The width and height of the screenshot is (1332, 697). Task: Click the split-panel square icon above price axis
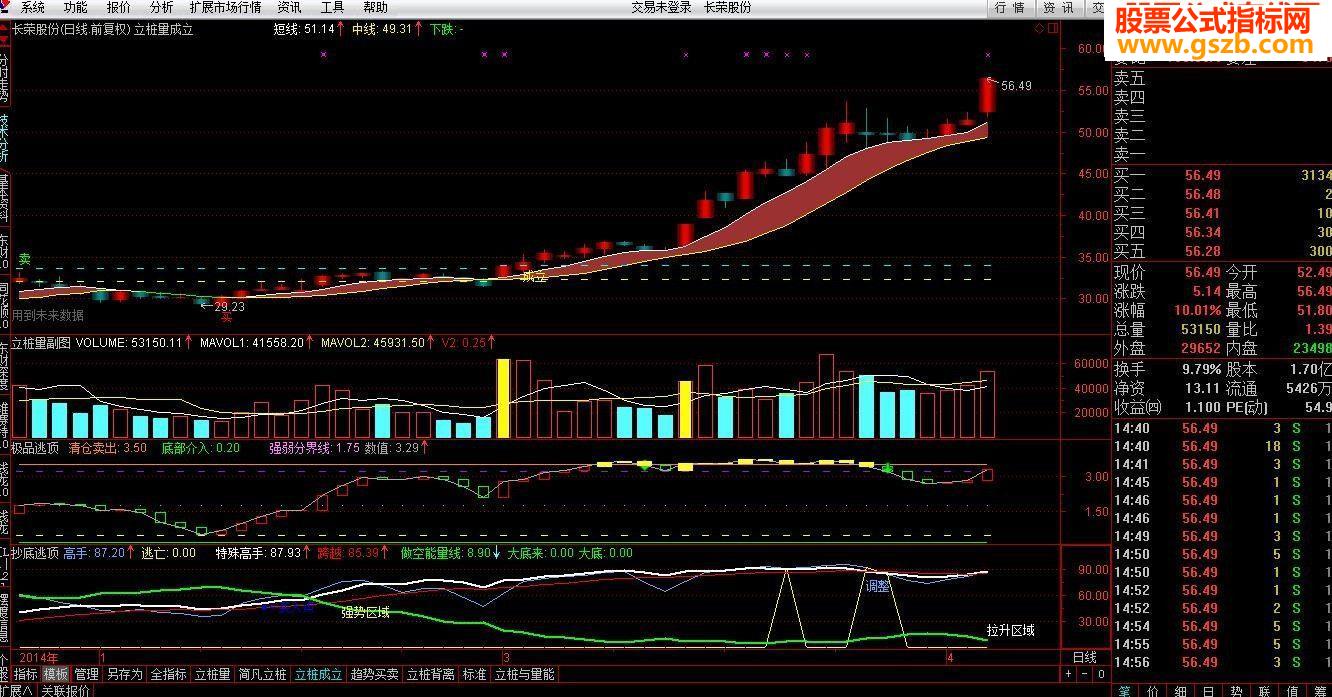[x=1051, y=29]
